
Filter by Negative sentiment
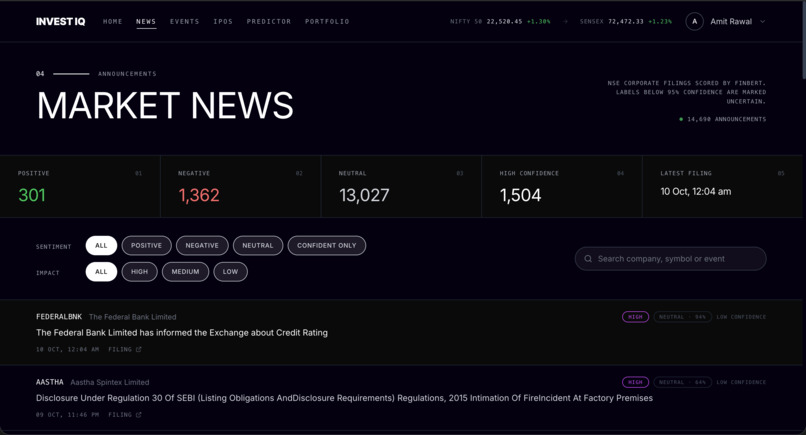pyautogui.click(x=202, y=245)
